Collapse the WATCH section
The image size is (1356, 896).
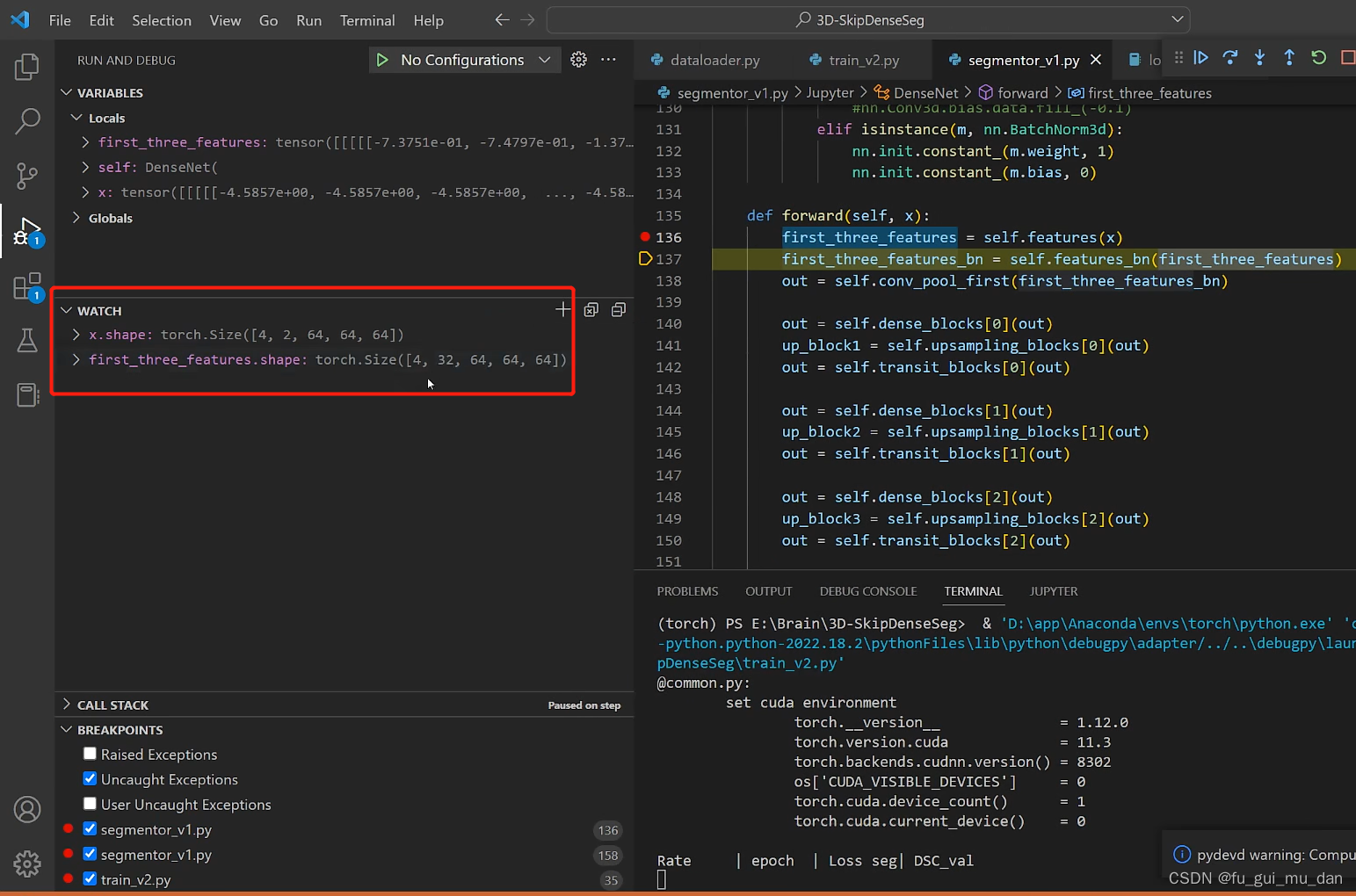(x=67, y=311)
